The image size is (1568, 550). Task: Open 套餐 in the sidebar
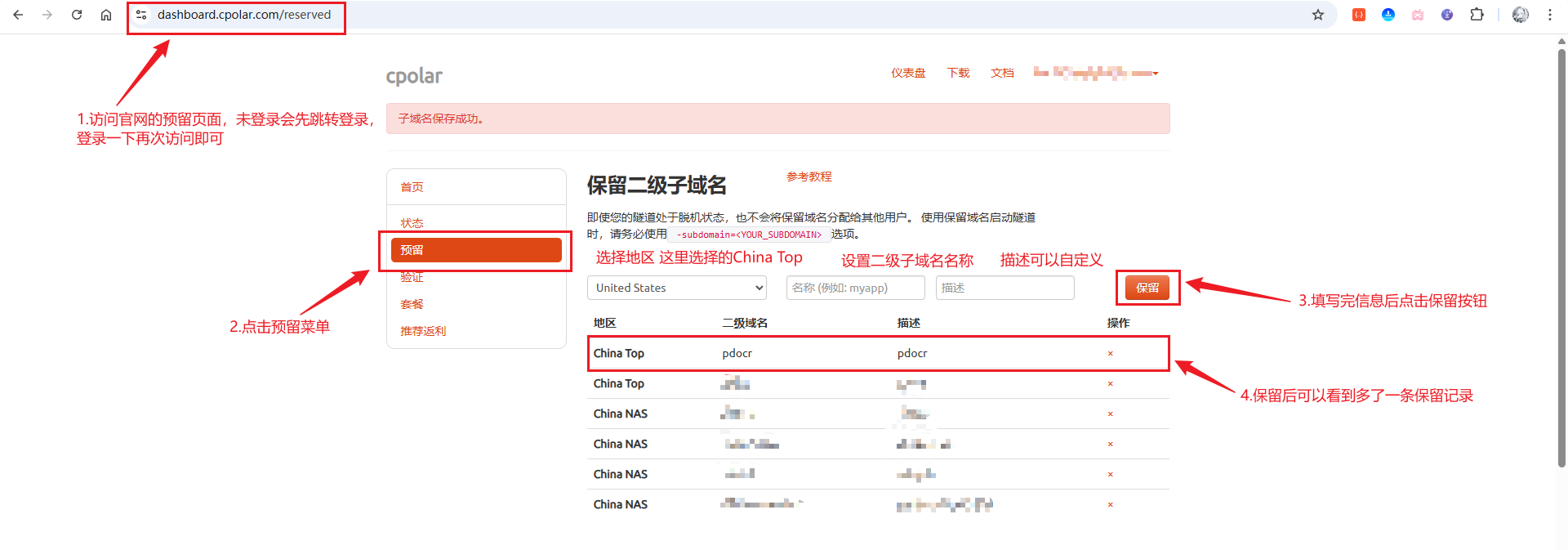[x=412, y=304]
